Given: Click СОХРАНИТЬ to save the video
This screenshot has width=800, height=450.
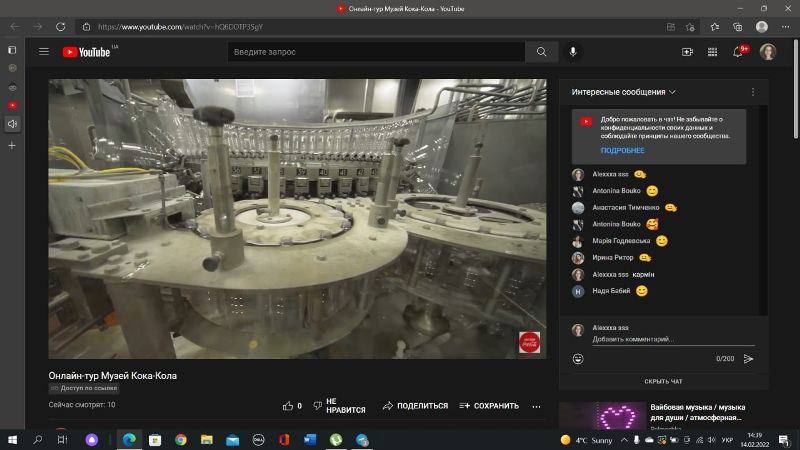Looking at the screenshot, I should (489, 406).
